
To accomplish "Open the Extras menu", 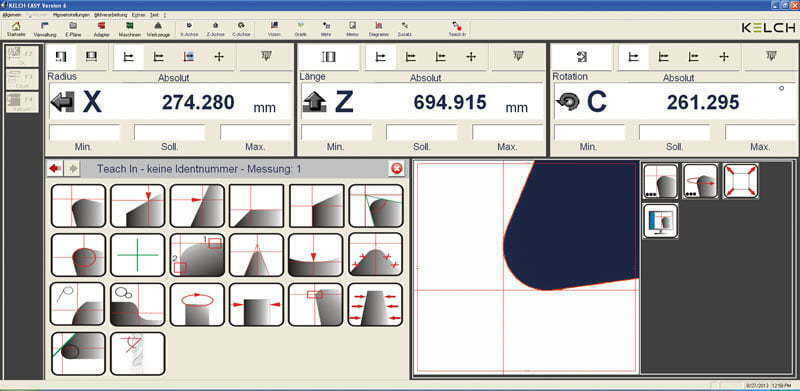I will (x=138, y=15).
